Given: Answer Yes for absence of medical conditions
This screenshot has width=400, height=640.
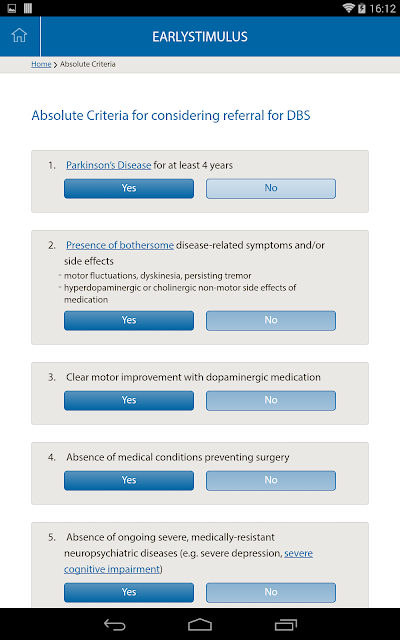Looking at the screenshot, I should (x=129, y=480).
